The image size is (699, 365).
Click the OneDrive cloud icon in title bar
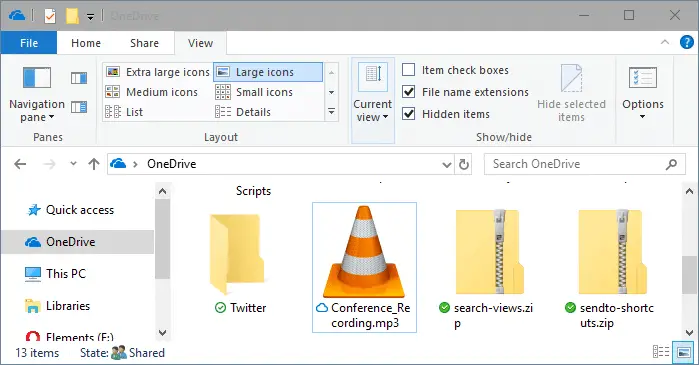tap(17, 16)
